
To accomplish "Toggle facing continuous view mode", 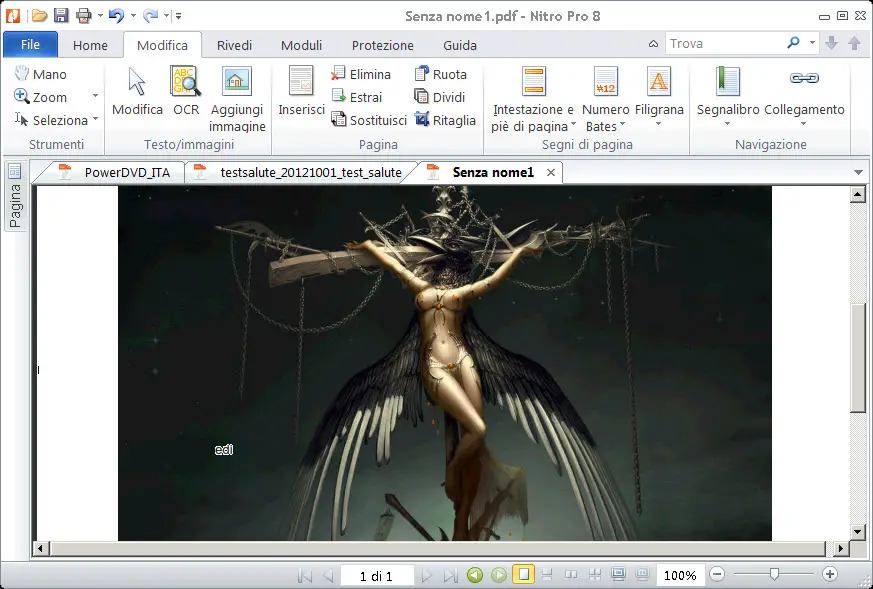I will (x=595, y=575).
